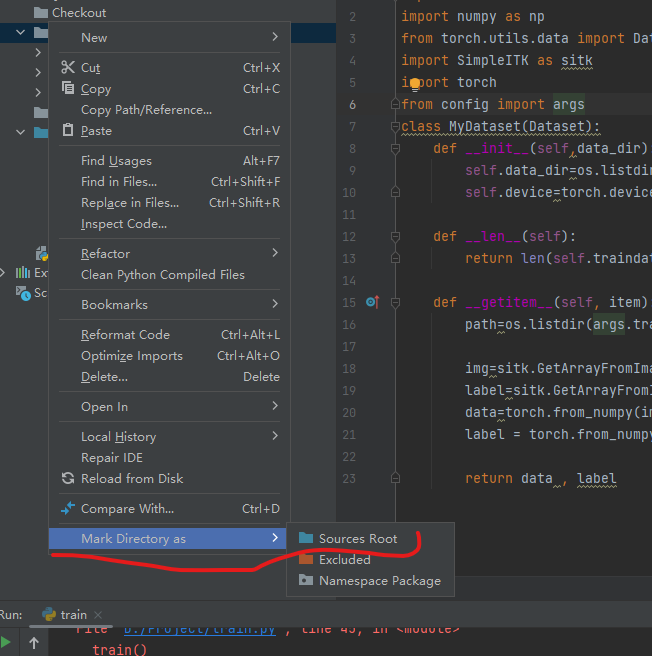Viewport: 652px width, 656px height.
Task: Select Cut from context menu
Action: 169,68
